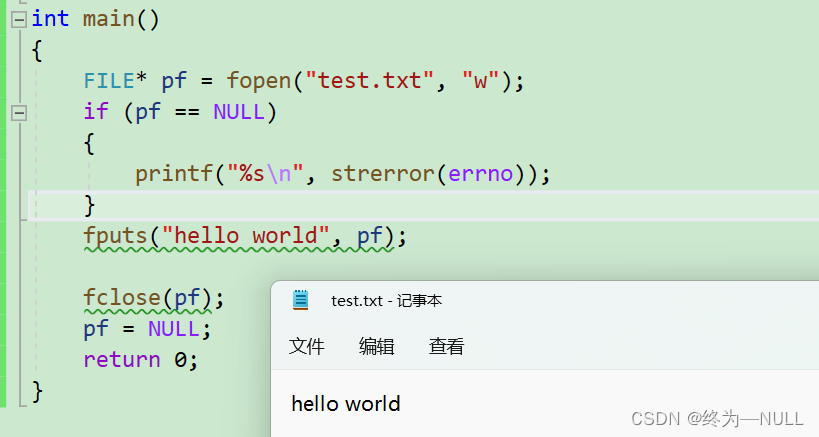This screenshot has height=437, width=819.
Task: Click the "test.txt" string literal in code
Action: tap(369, 81)
